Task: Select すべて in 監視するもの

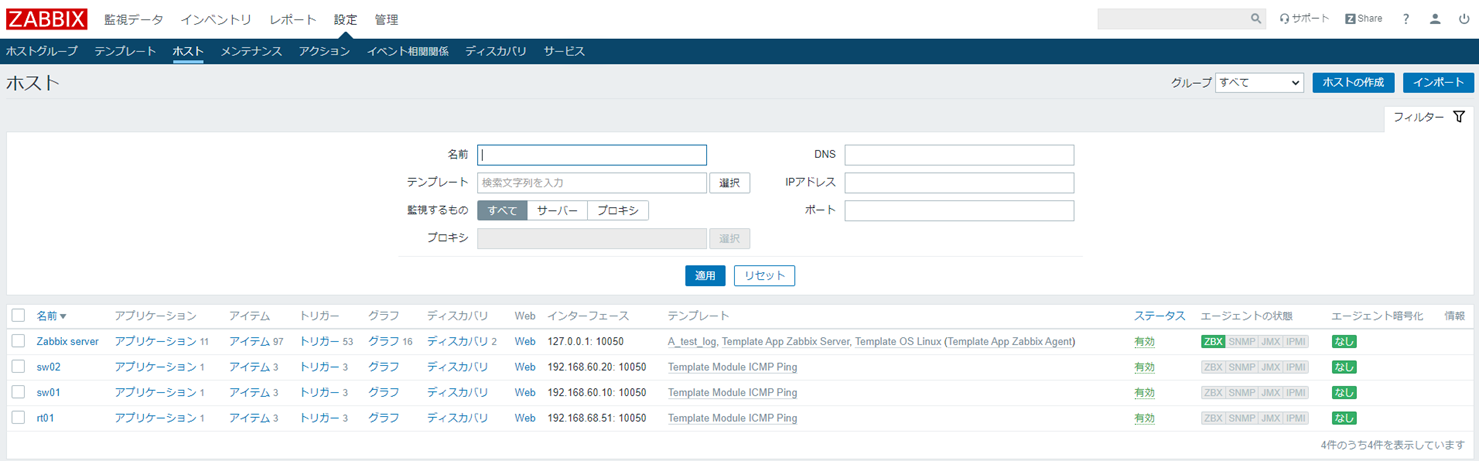Action: tap(502, 211)
